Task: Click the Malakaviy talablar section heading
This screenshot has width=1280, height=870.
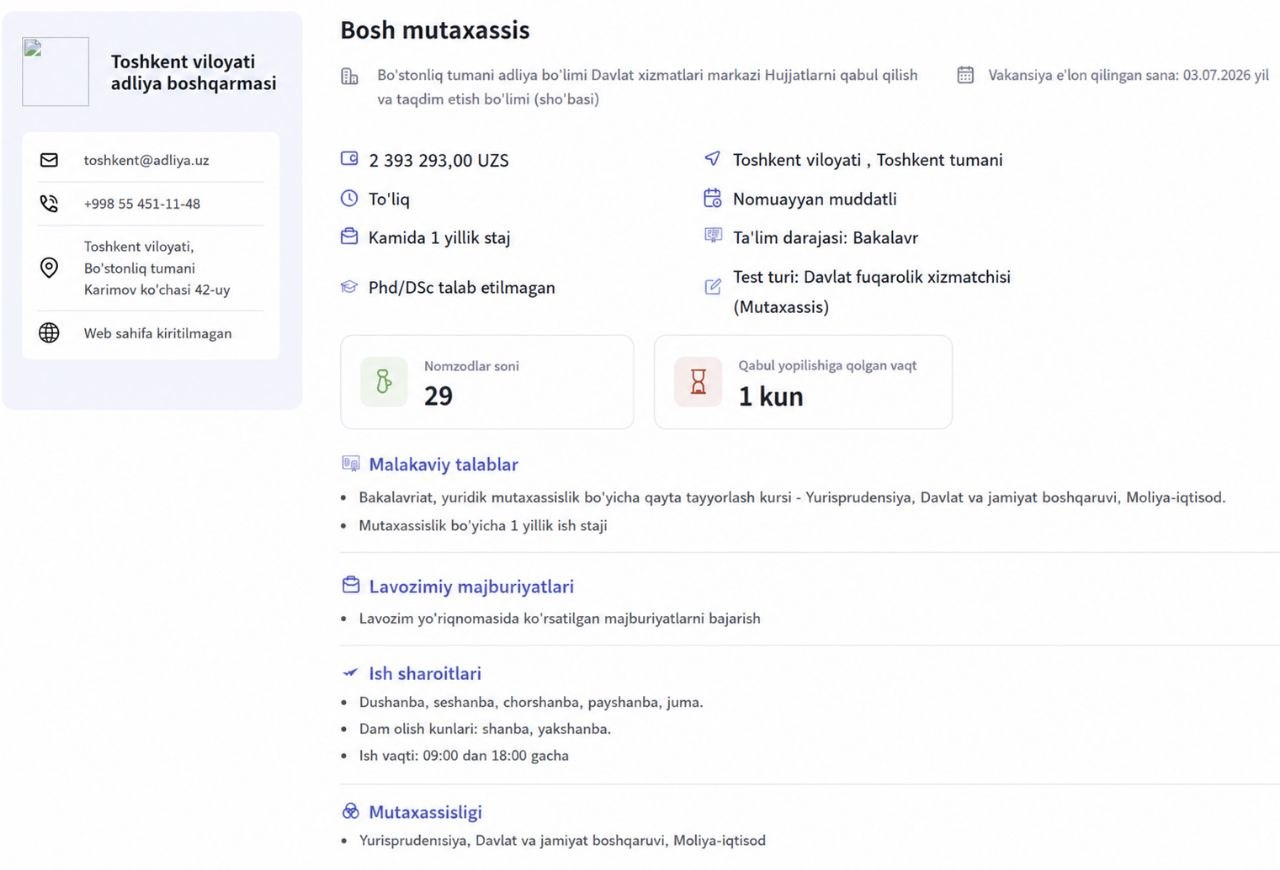Action: [443, 464]
